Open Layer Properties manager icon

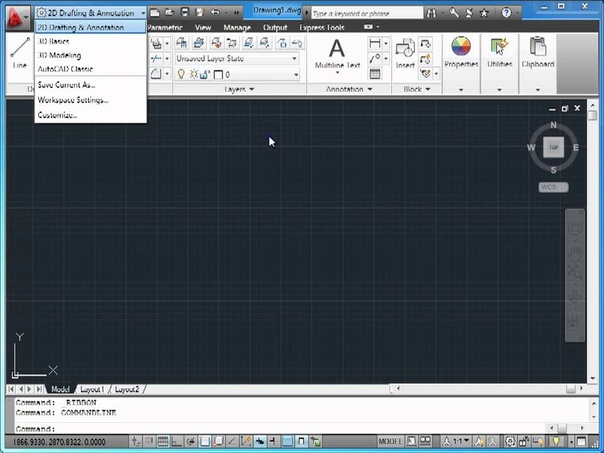[181, 43]
